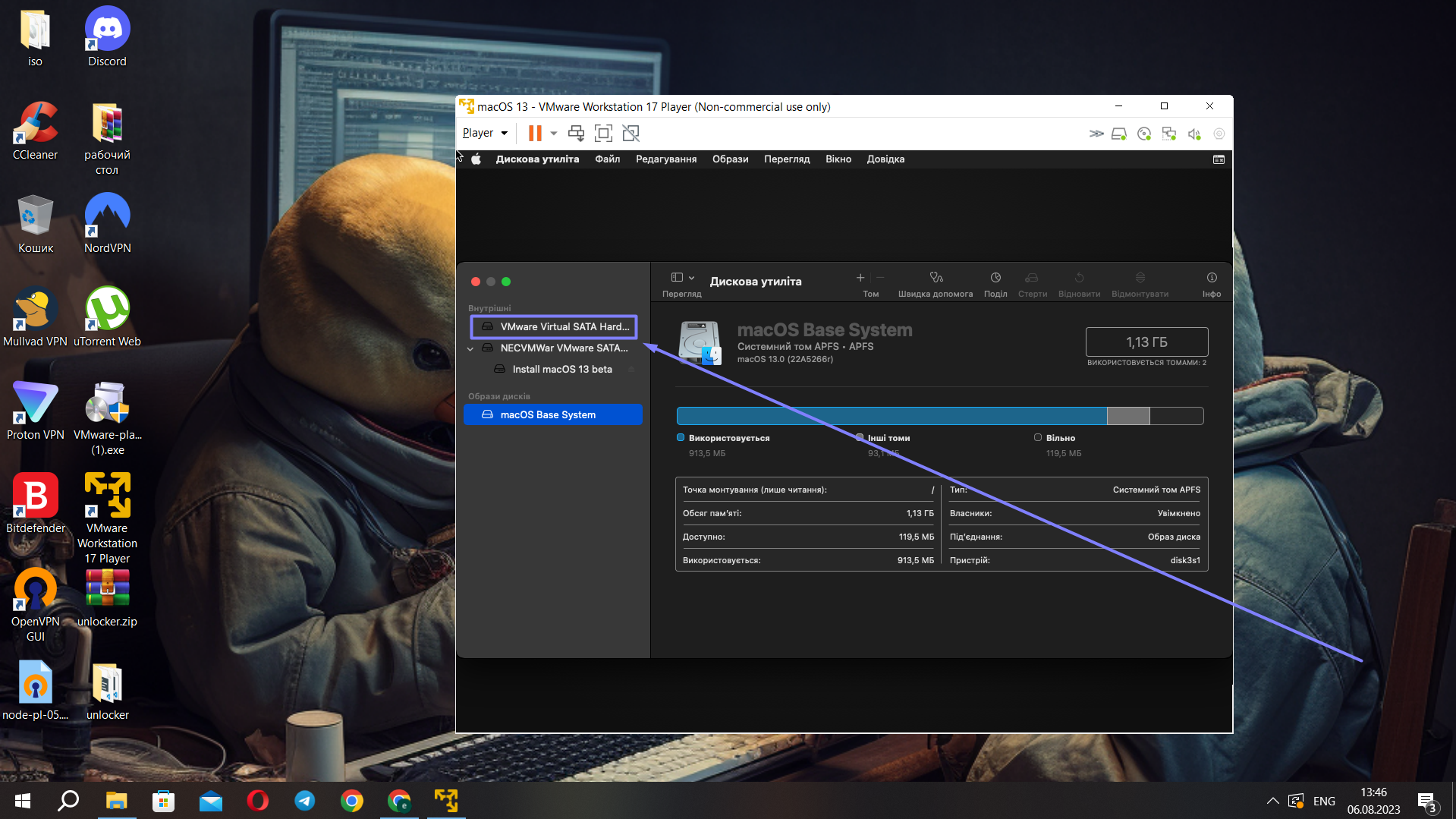Screen dimensions: 1456x819
Task: Pause the virtual machine with the pause icon
Action: (535, 134)
